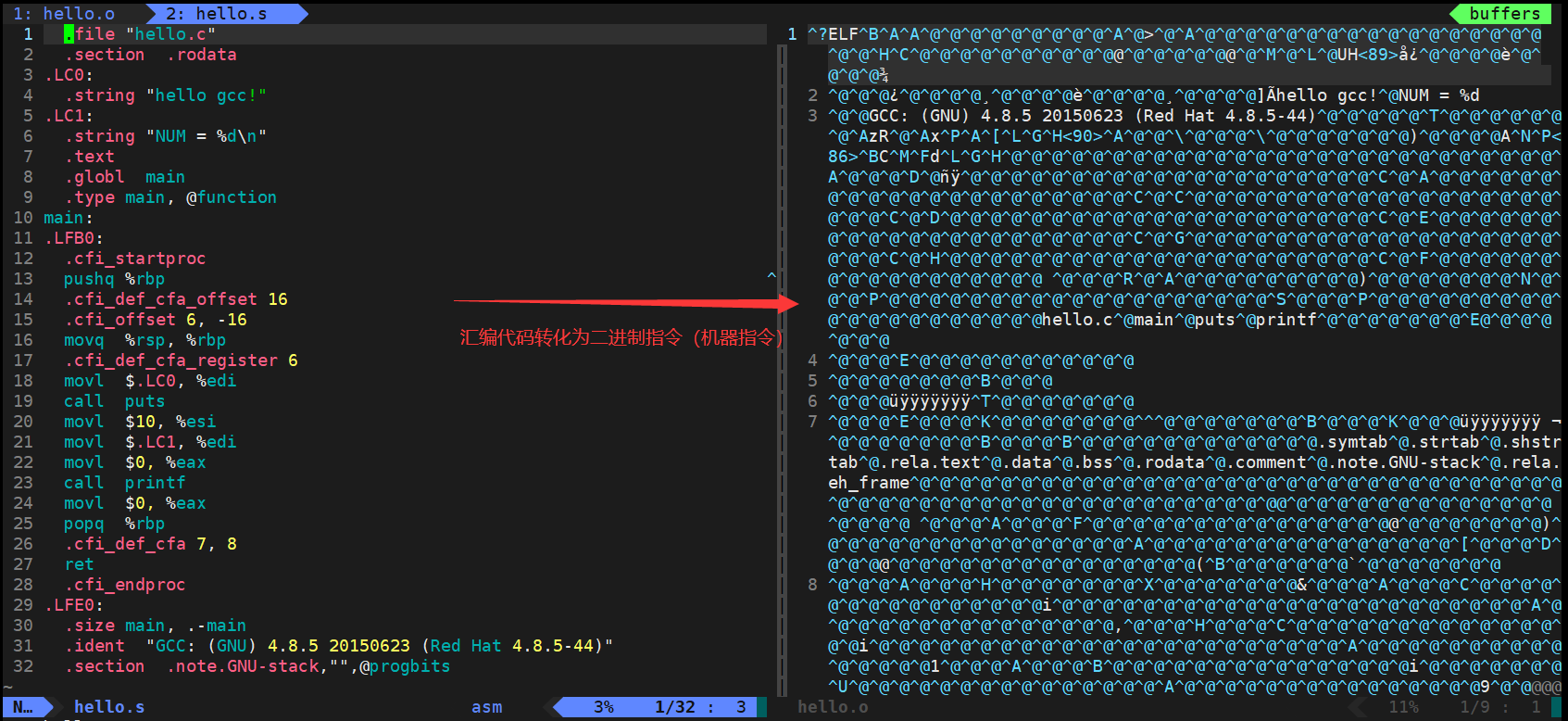Viewport: 1568px width, 721px height.
Task: Click the hello.o filename in right statusline
Action: point(833,707)
